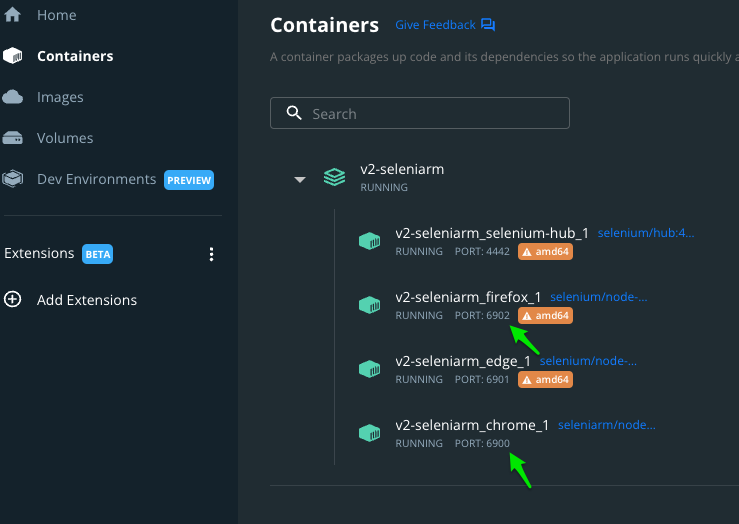The image size is (739, 524).
Task: Click the Give Feedback link
Action: tap(435, 25)
